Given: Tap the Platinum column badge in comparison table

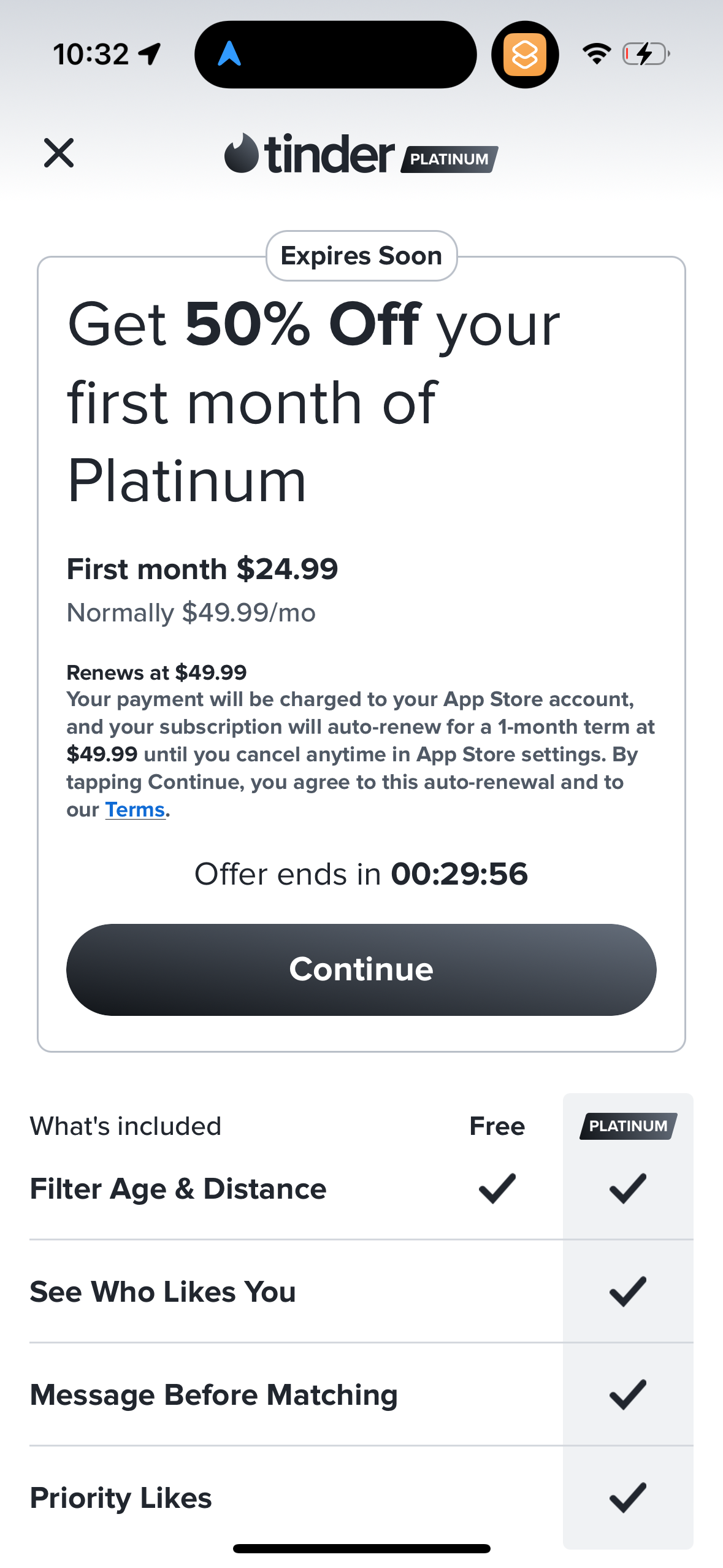Looking at the screenshot, I should pos(628,1126).
